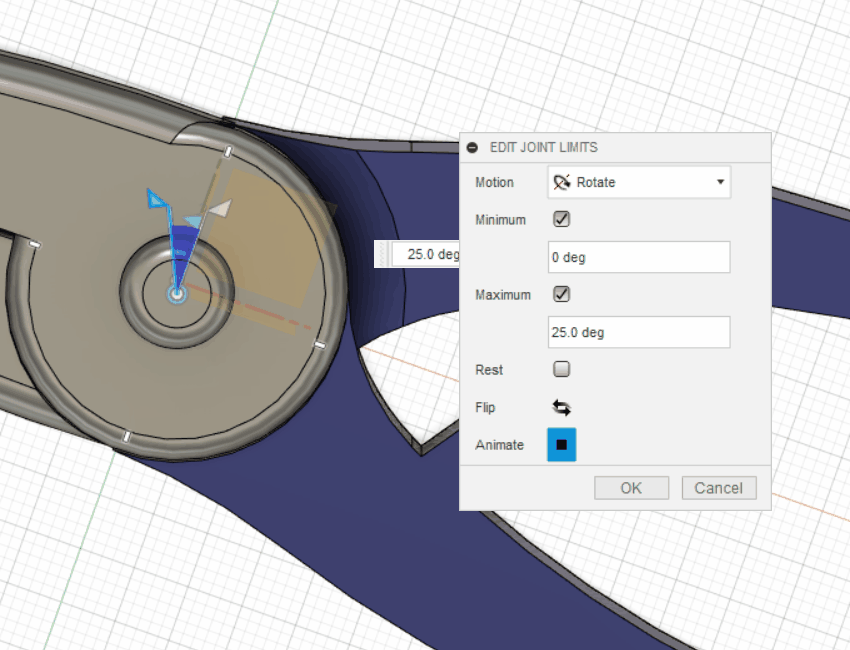The image size is (850, 650).
Task: Stop the joint Animate preview
Action: pyautogui.click(x=562, y=445)
